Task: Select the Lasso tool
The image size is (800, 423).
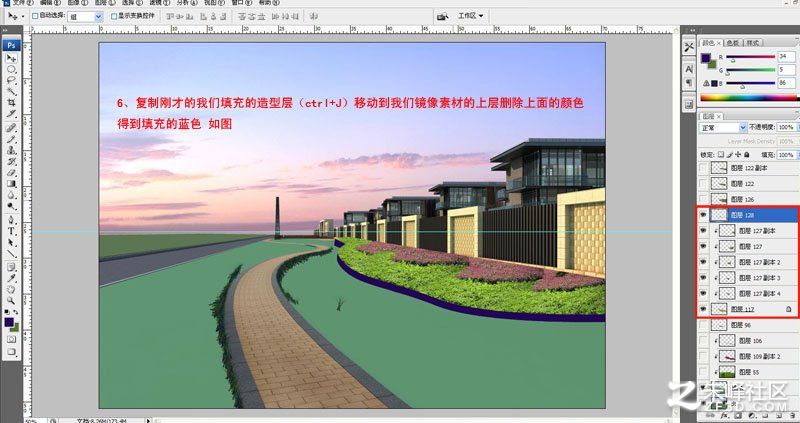Action: [11, 81]
